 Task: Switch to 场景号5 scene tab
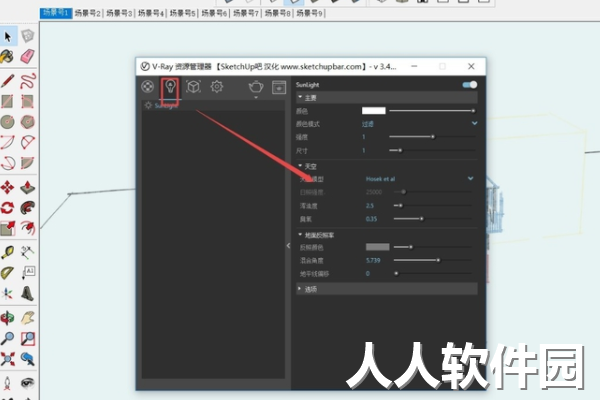[183, 13]
